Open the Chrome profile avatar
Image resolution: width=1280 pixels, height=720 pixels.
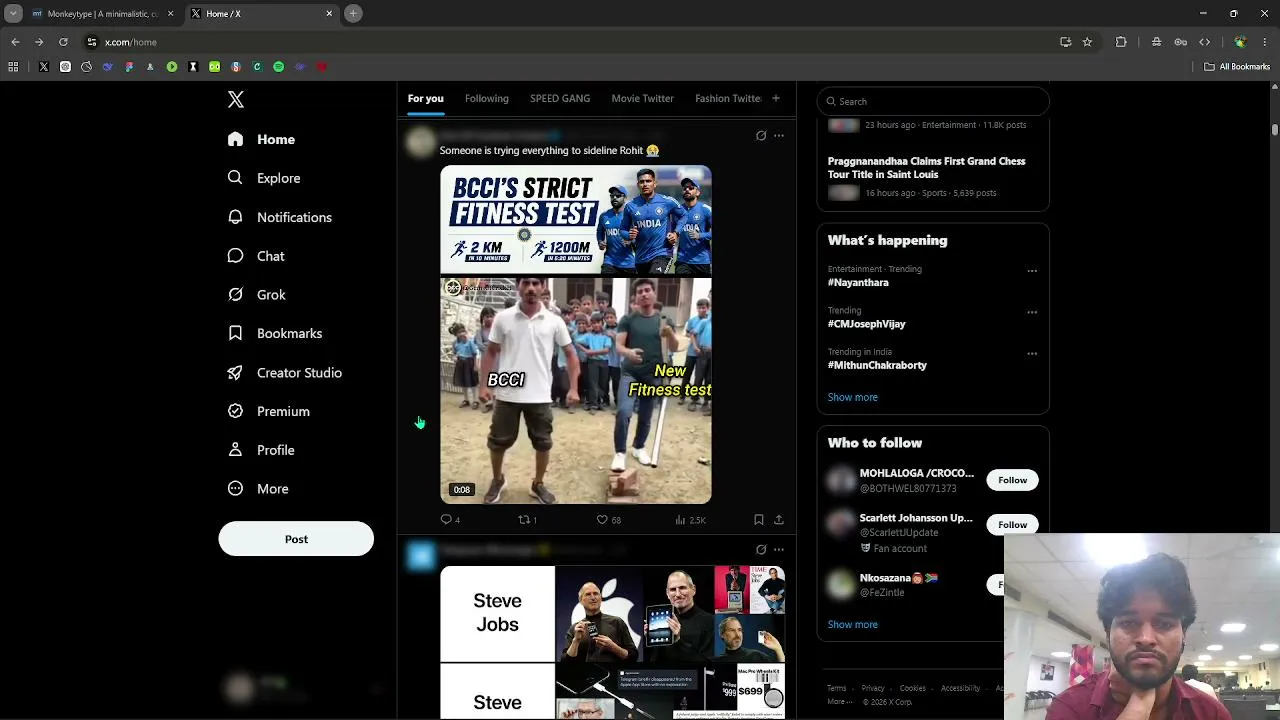pos(1240,42)
